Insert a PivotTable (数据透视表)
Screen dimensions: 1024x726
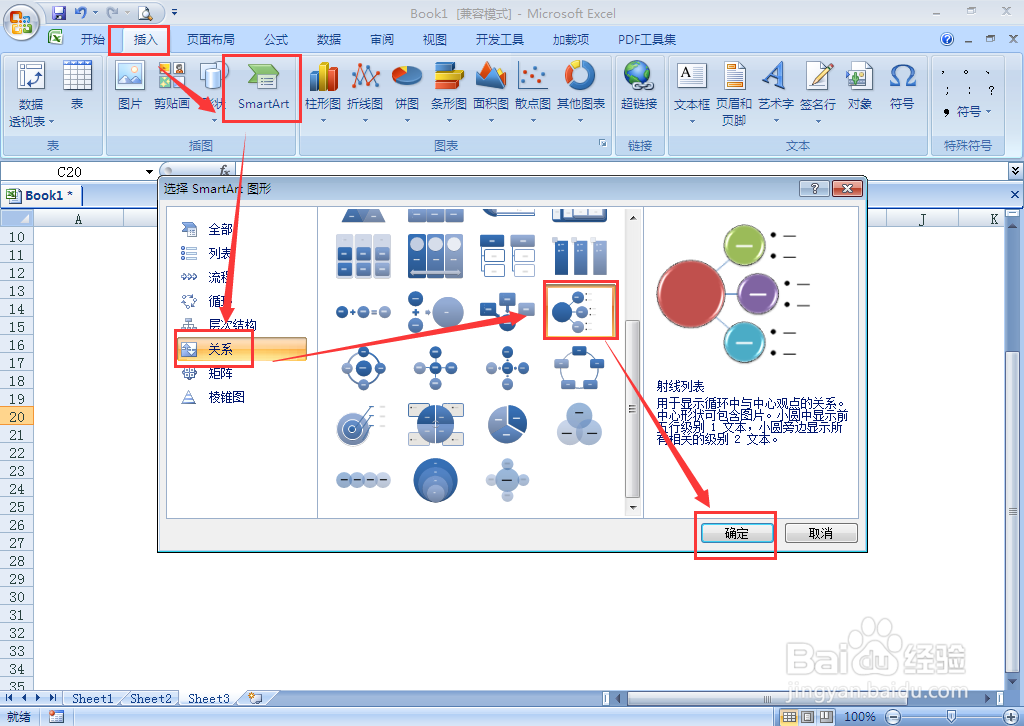pyautogui.click(x=31, y=95)
